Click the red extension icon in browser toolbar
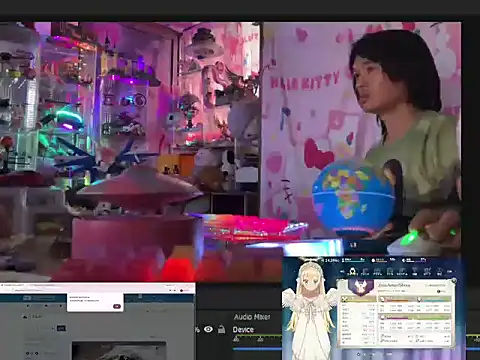This screenshot has width=480, height=360. click(182, 290)
